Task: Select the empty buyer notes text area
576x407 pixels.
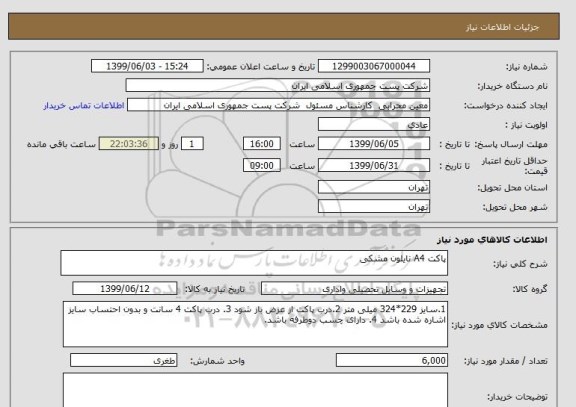Action: [x=255, y=390]
